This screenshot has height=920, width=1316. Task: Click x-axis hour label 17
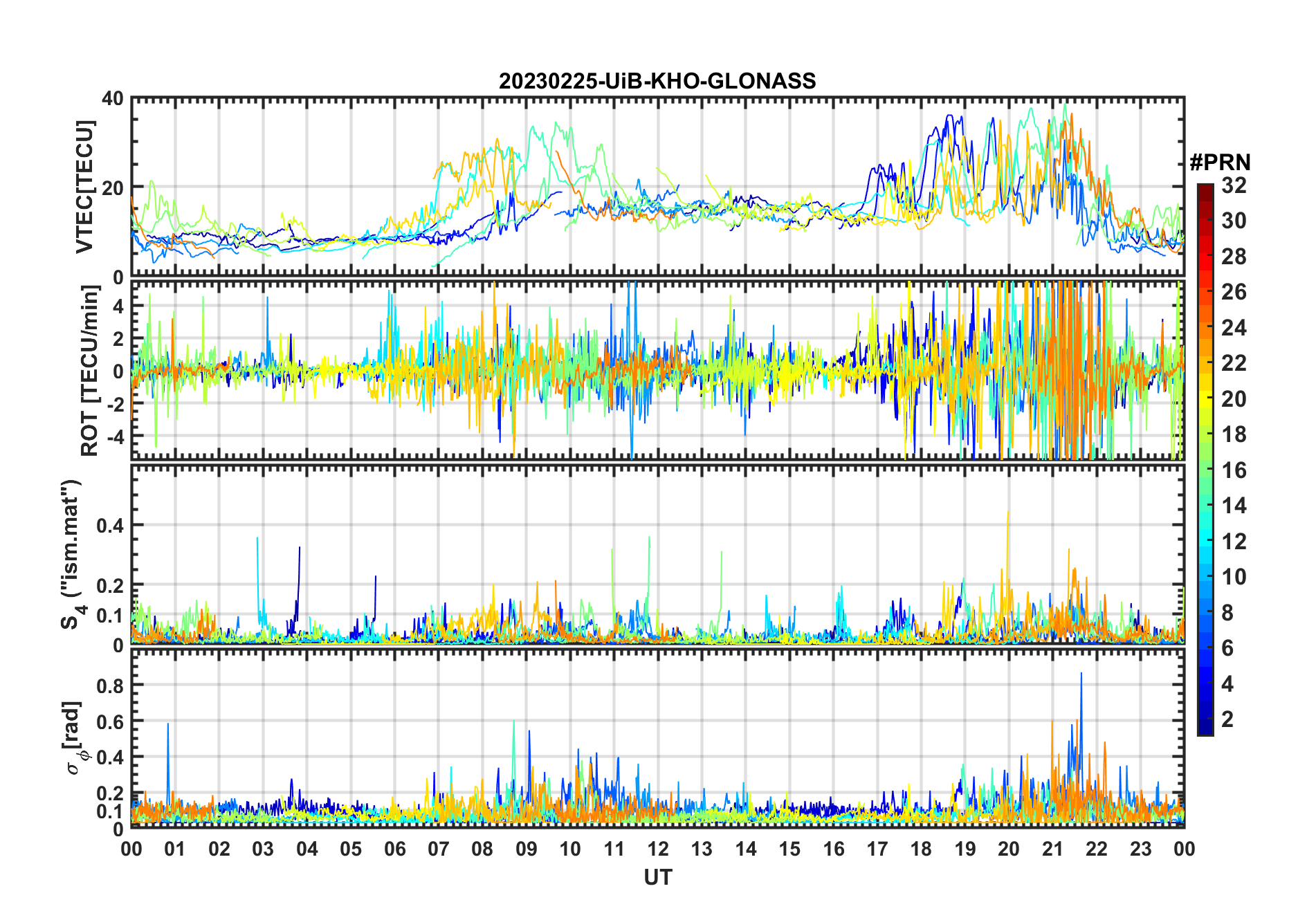pos(877,849)
